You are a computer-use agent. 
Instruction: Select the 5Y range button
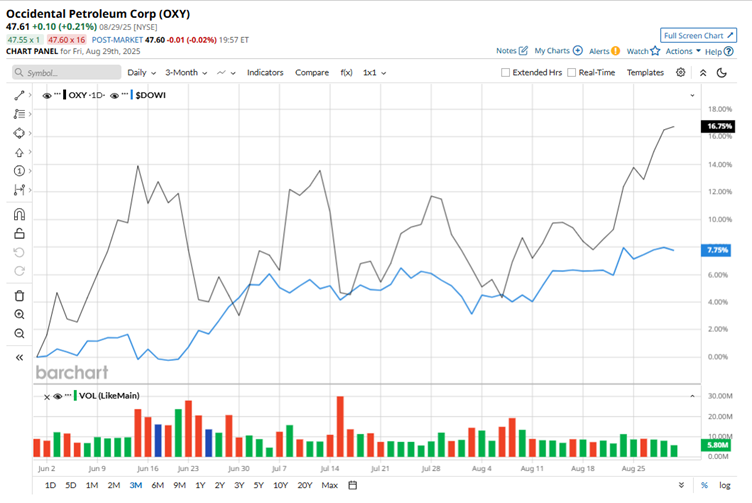tap(258, 485)
